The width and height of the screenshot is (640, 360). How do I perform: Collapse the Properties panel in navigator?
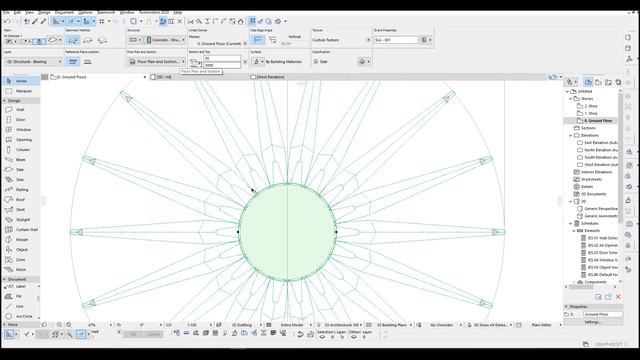(x=567, y=307)
